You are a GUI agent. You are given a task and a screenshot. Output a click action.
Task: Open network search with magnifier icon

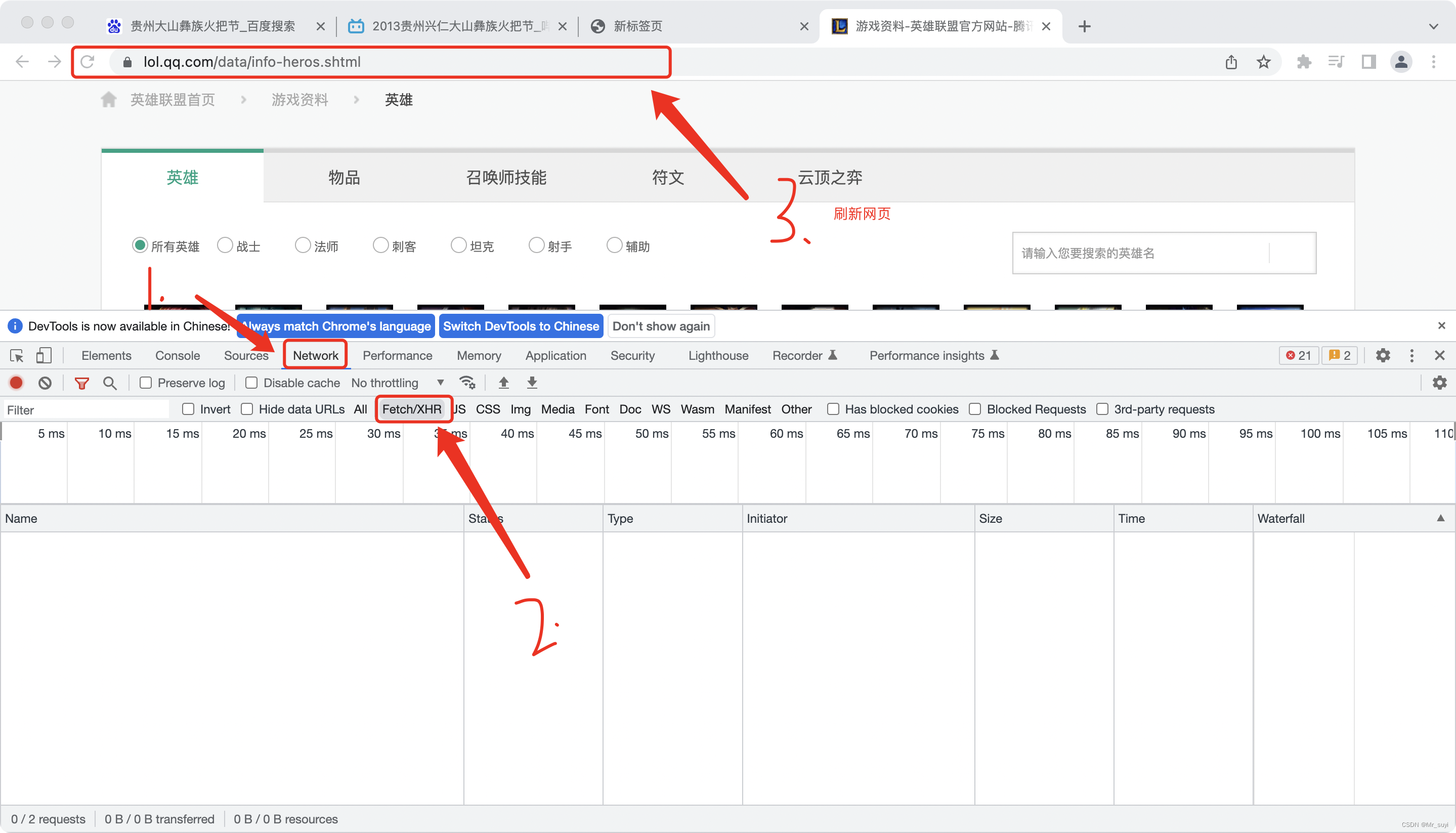[110, 383]
